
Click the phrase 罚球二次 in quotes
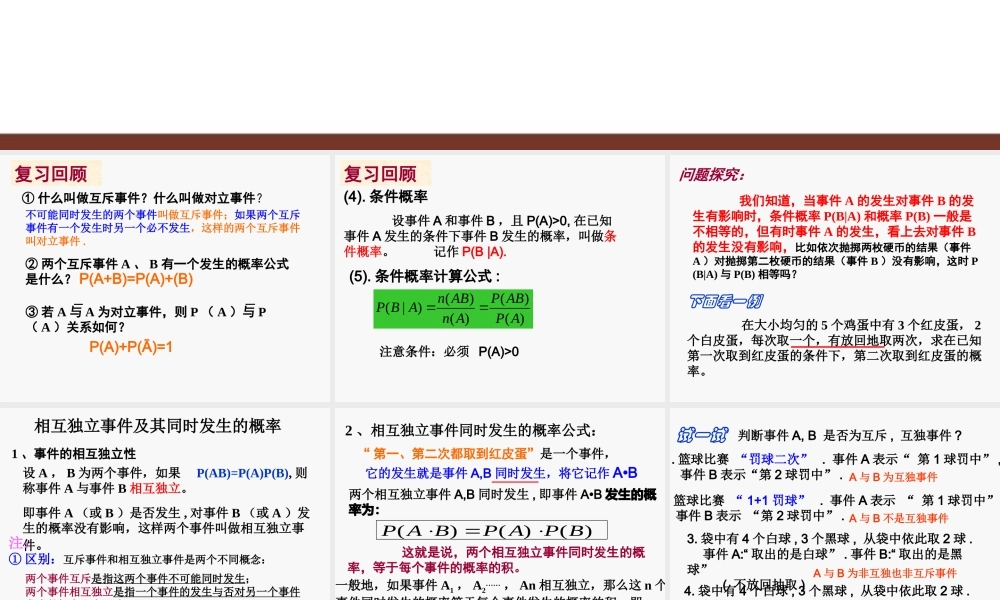click(x=776, y=457)
